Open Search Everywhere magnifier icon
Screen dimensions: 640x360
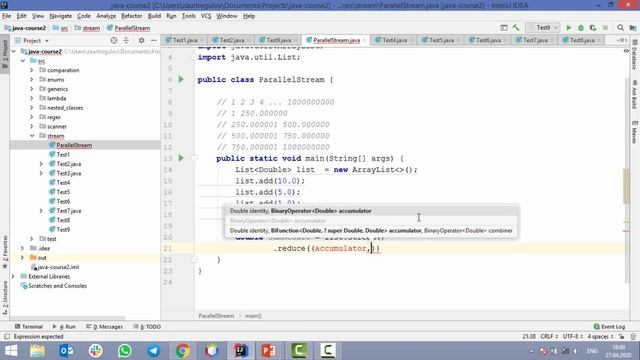click(620, 28)
